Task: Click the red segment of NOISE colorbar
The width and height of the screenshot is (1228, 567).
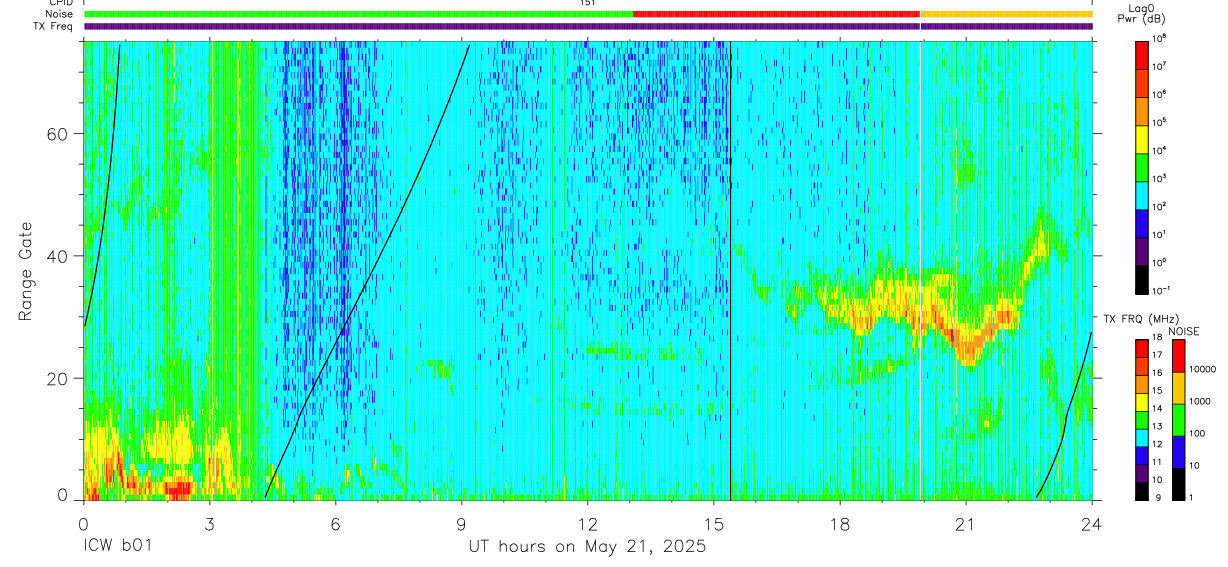Action: 1178,356
